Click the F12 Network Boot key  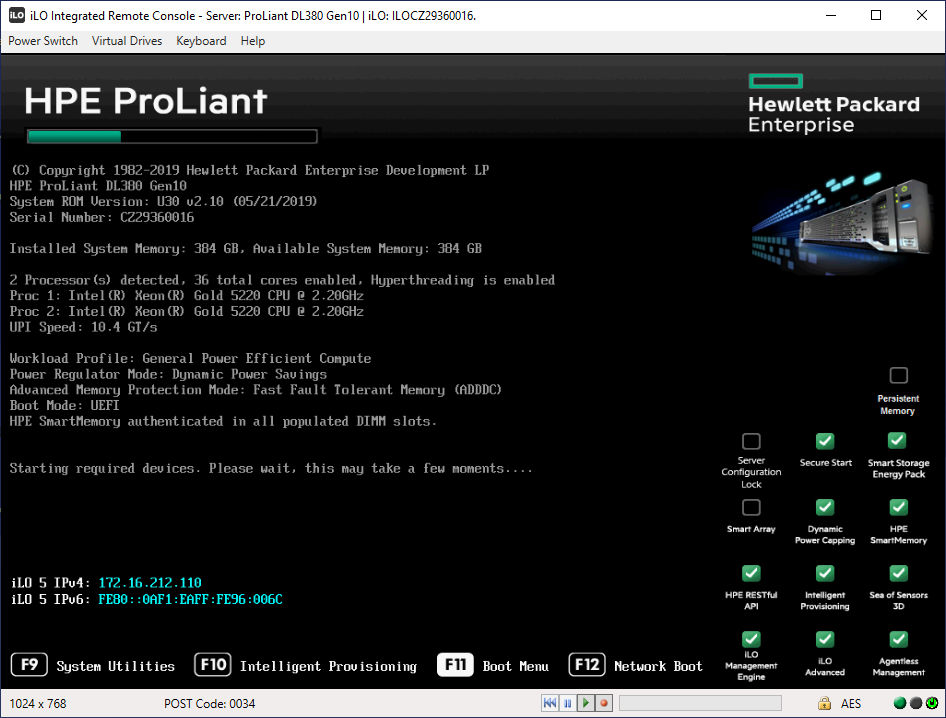click(x=586, y=665)
